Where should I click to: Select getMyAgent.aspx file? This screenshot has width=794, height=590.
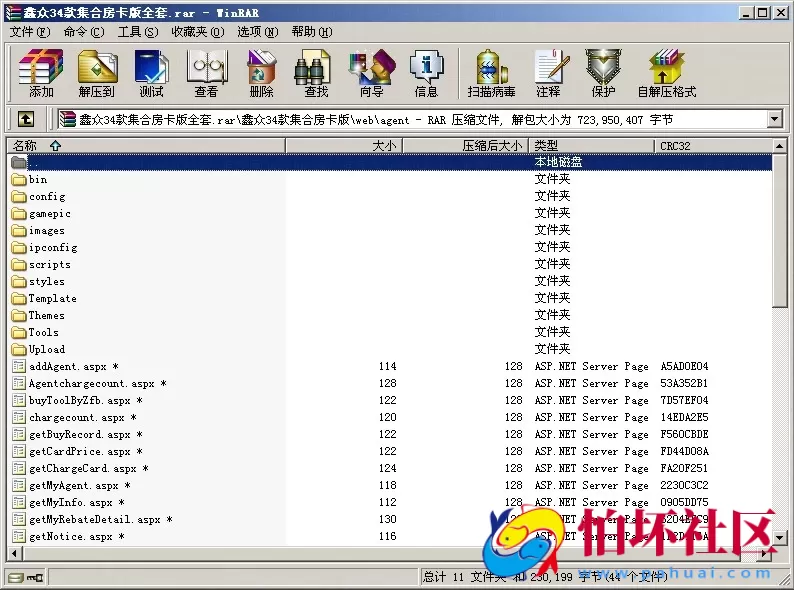71,486
